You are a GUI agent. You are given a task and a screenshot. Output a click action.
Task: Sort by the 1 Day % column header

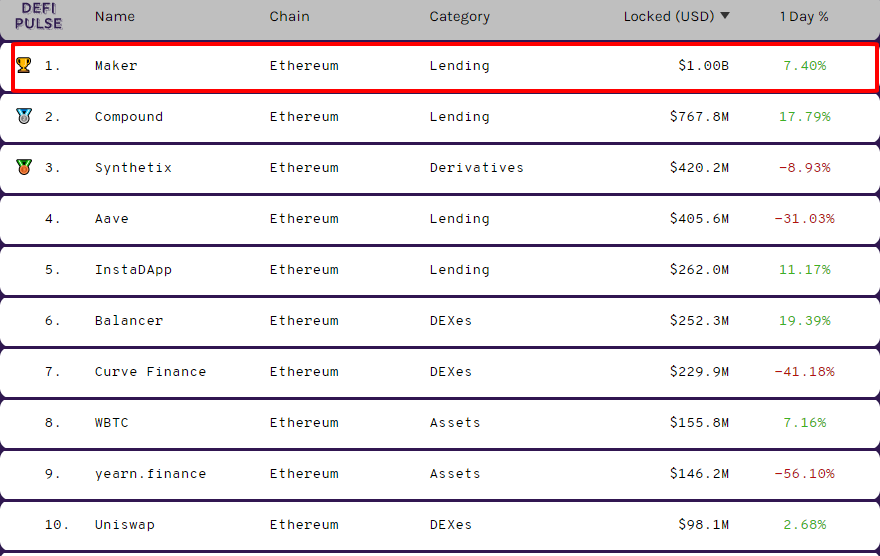[x=804, y=16]
